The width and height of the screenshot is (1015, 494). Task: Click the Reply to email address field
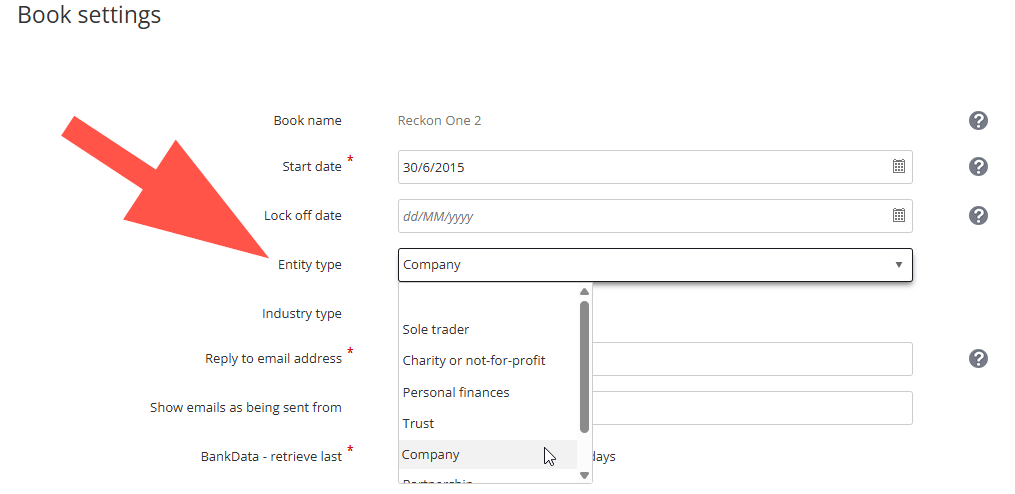750,359
